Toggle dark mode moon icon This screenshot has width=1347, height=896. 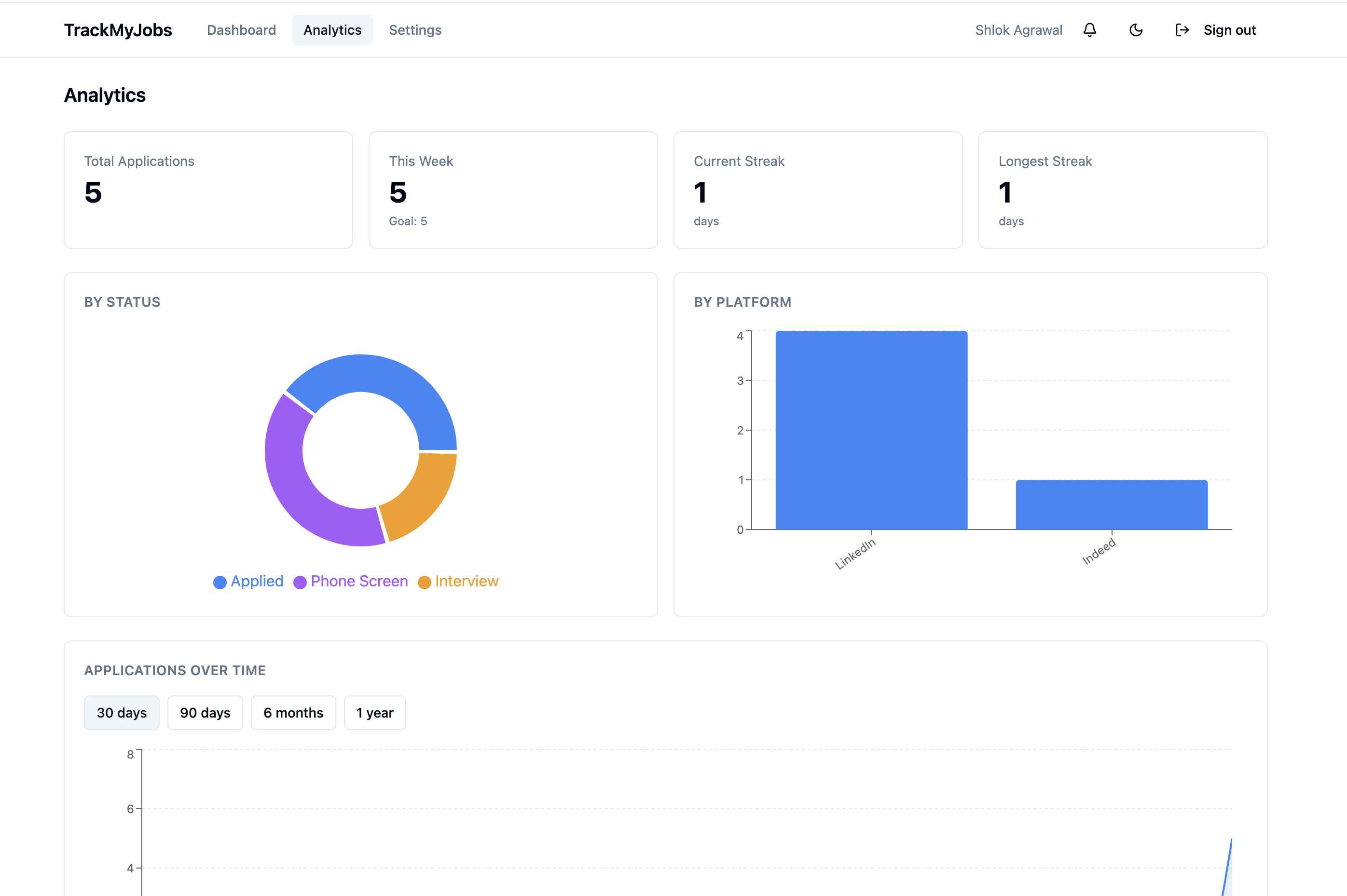pos(1136,30)
